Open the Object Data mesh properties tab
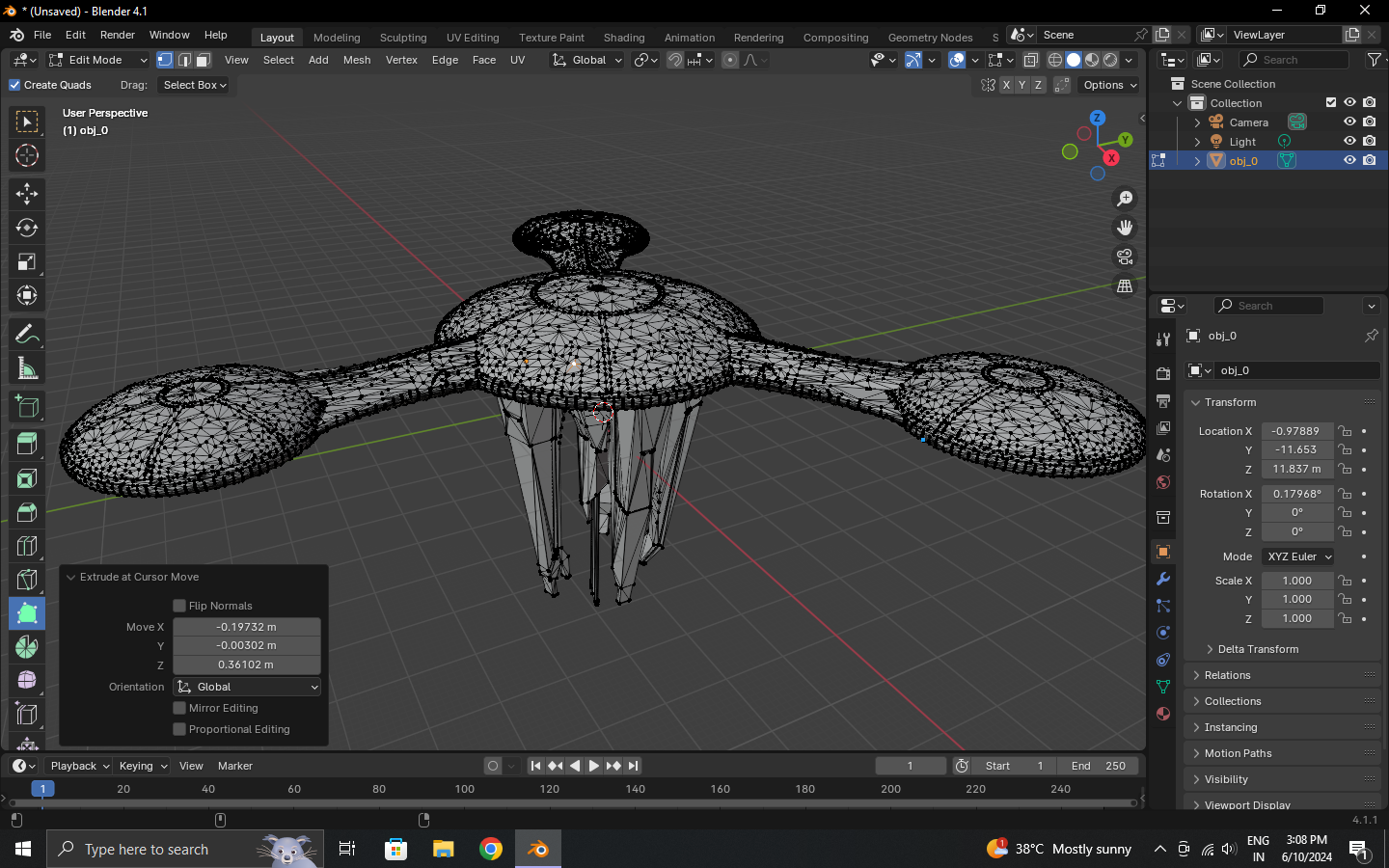The image size is (1389, 868). pyautogui.click(x=1163, y=687)
